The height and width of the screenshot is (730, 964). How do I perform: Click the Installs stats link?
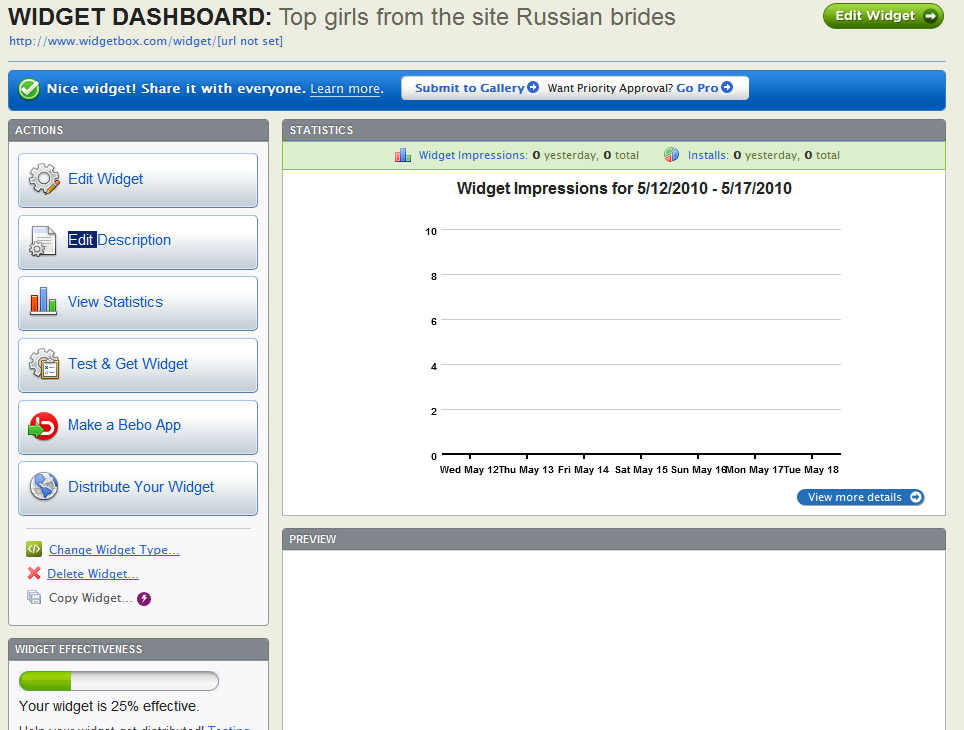pos(708,155)
